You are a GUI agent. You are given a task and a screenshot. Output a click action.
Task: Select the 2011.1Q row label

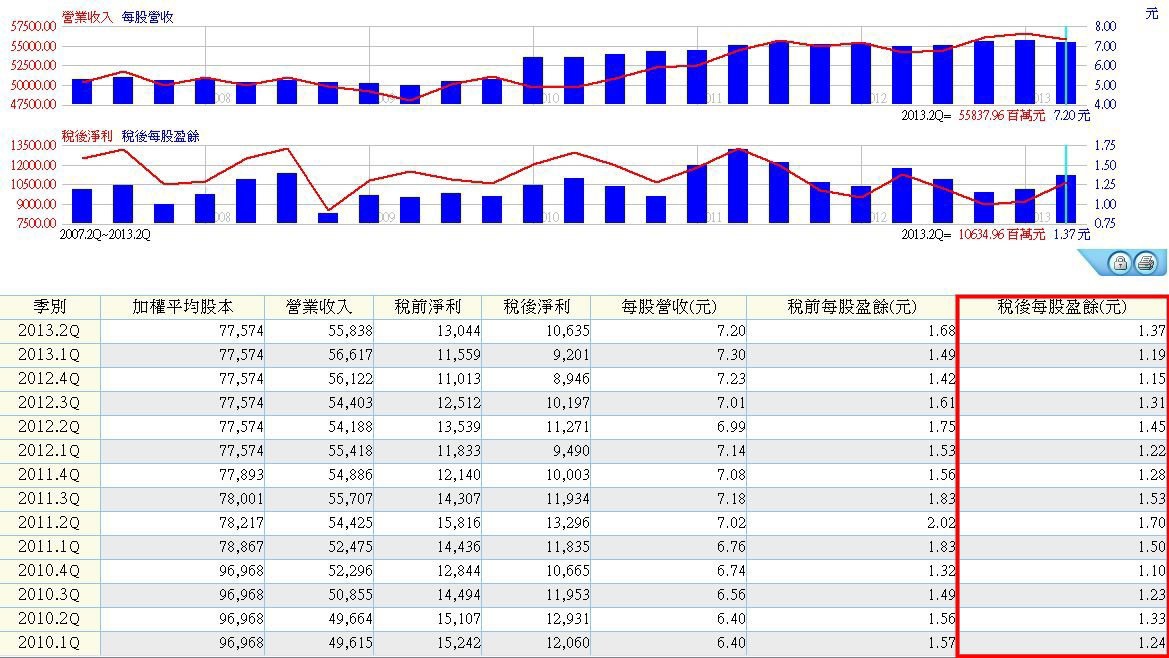[48, 546]
